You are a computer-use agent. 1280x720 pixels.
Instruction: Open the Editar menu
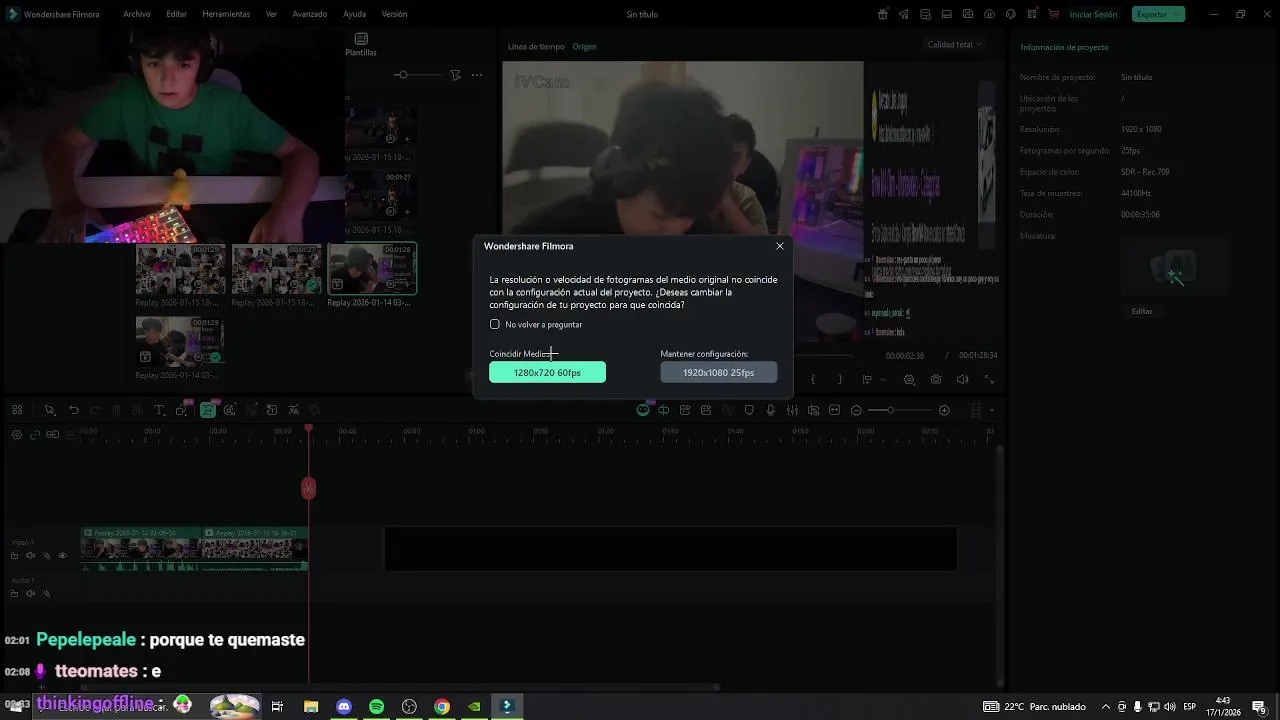tap(177, 14)
